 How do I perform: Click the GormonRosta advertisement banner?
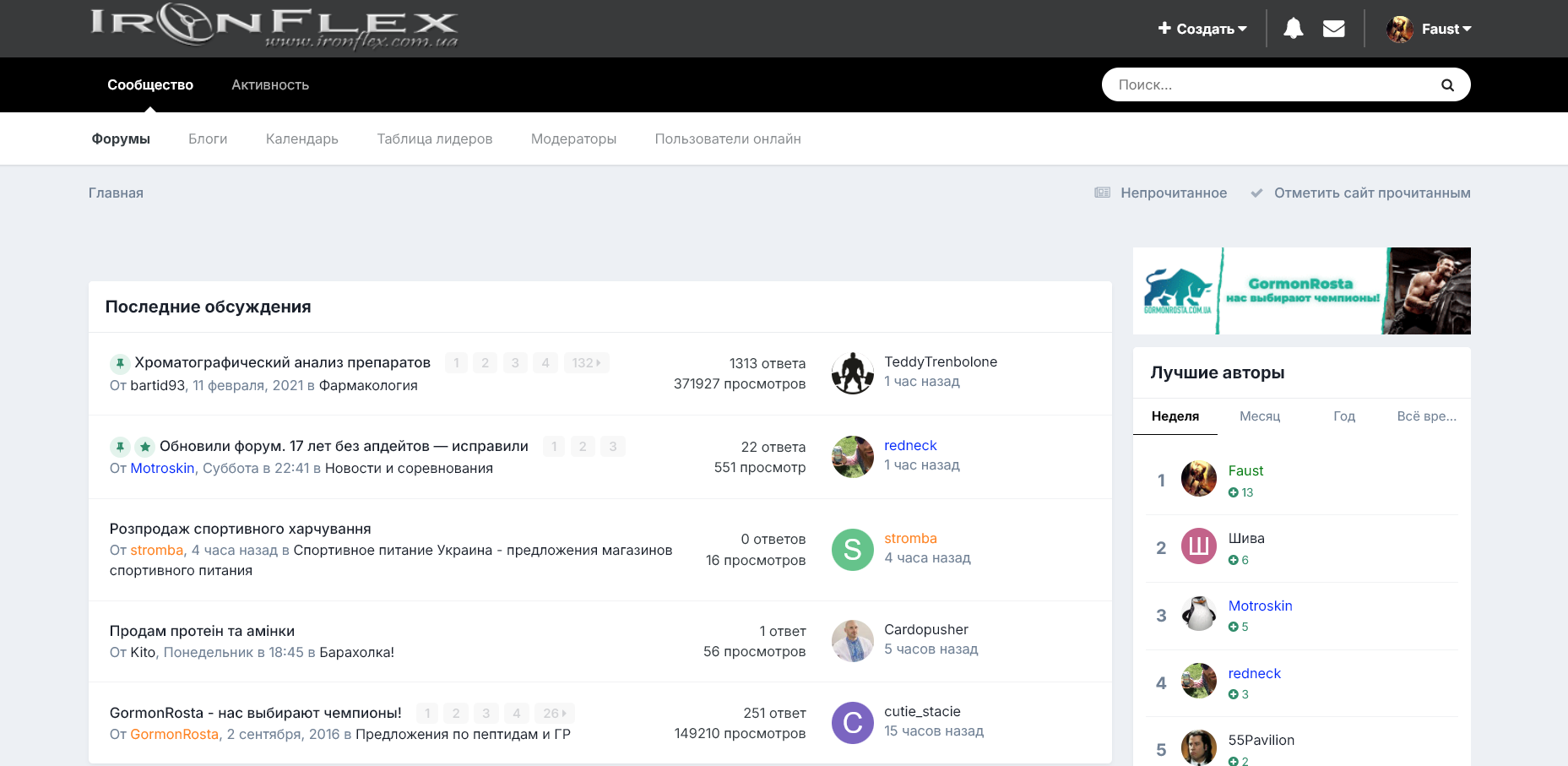tap(1301, 291)
